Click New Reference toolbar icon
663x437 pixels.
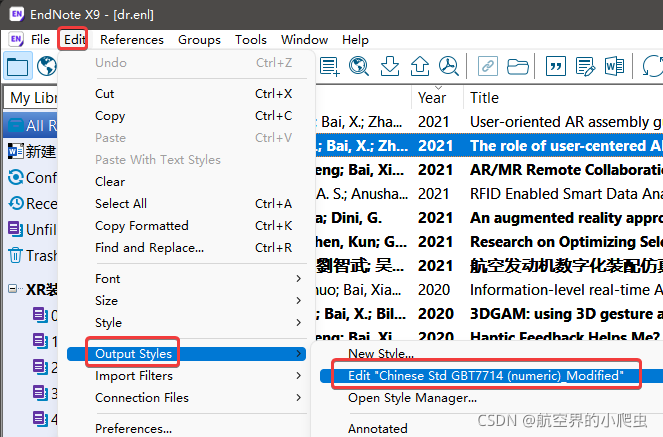point(330,66)
